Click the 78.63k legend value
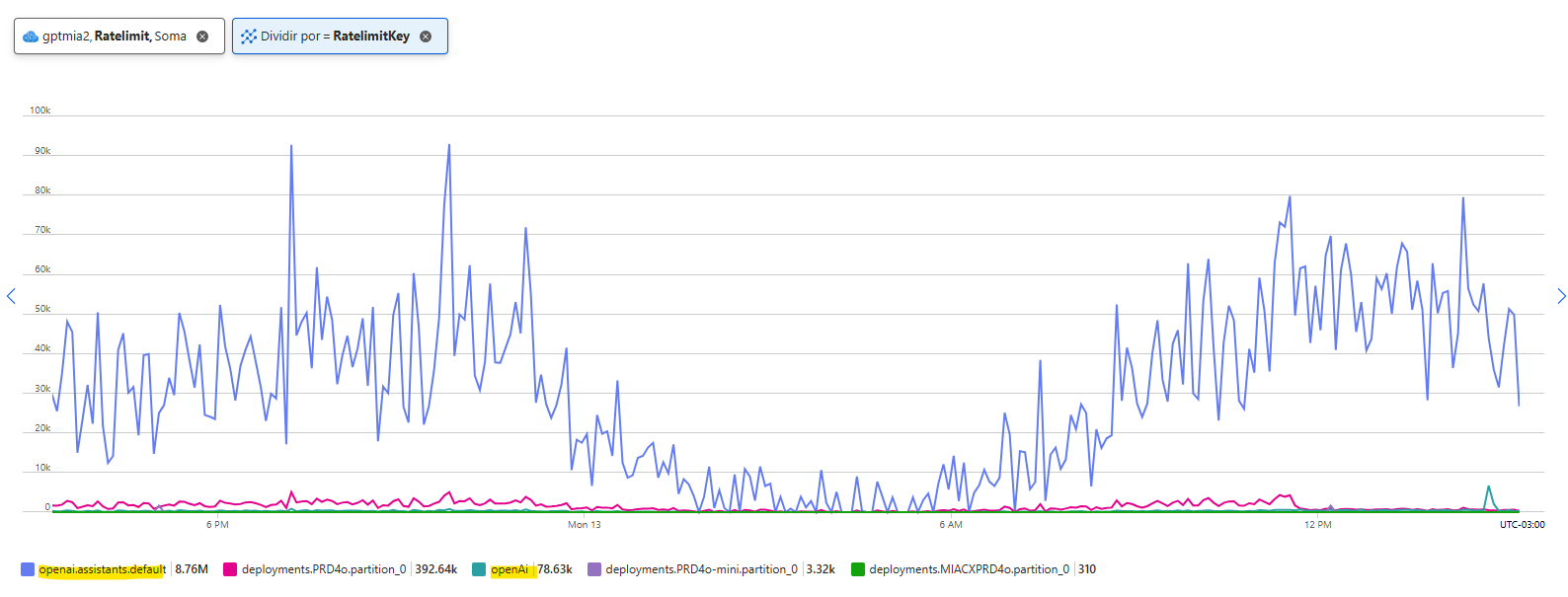This screenshot has height=597, width=1568. [x=555, y=569]
